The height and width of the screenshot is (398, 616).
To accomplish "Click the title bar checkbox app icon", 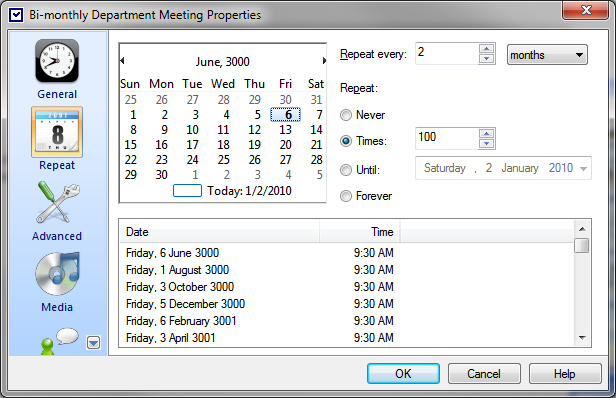I will [16, 15].
